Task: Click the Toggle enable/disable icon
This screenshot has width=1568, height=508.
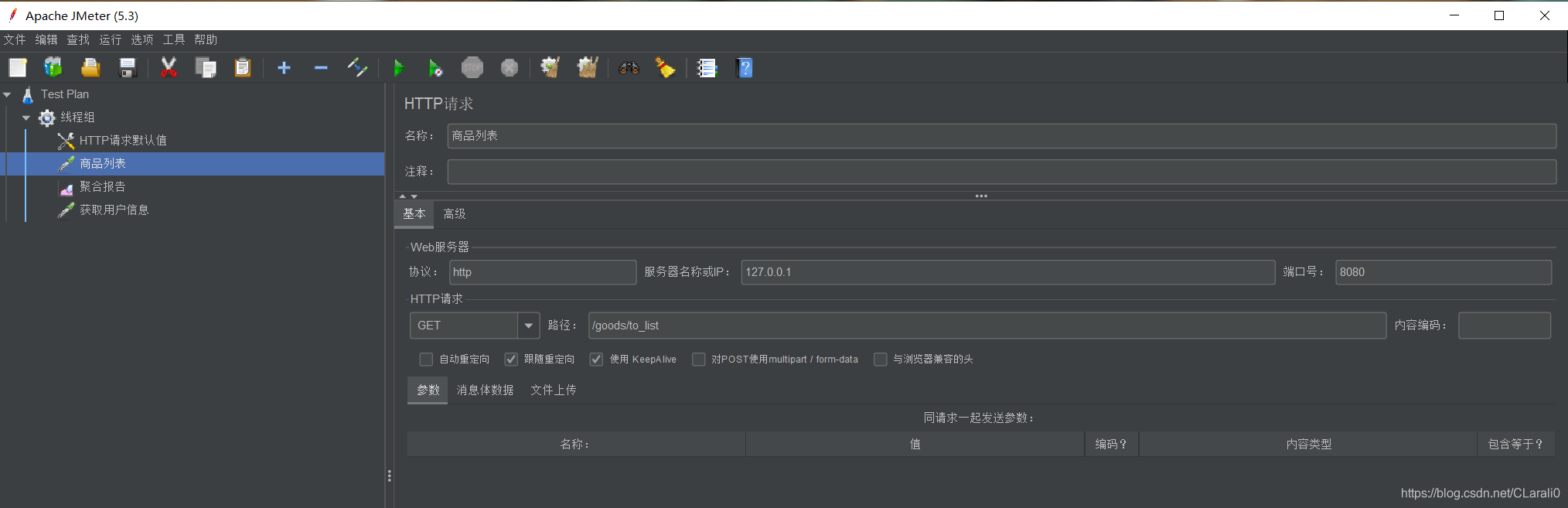Action: point(357,68)
